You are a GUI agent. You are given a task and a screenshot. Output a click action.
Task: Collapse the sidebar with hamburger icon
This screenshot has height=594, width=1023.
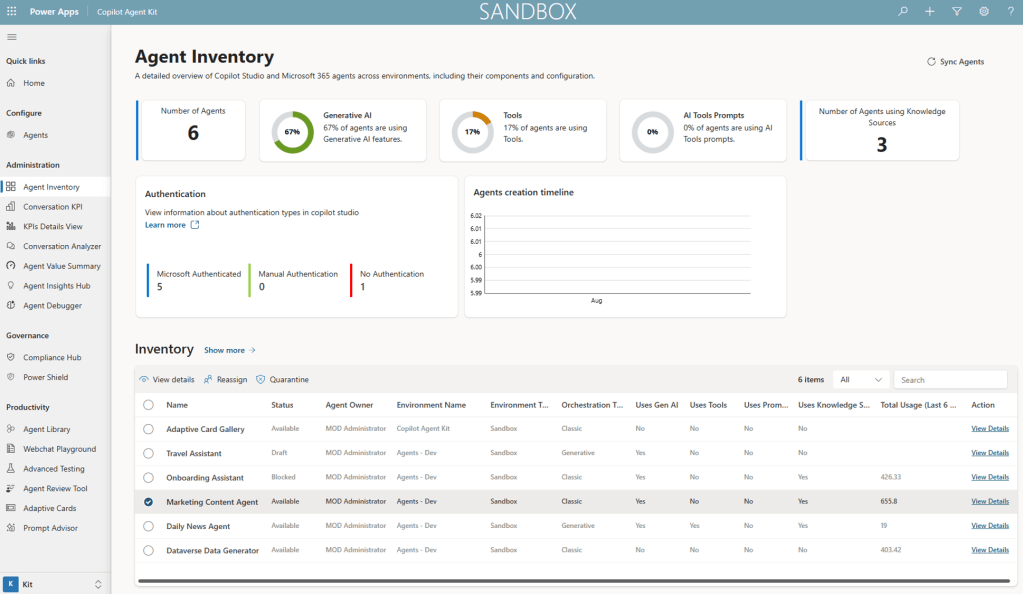(x=11, y=37)
